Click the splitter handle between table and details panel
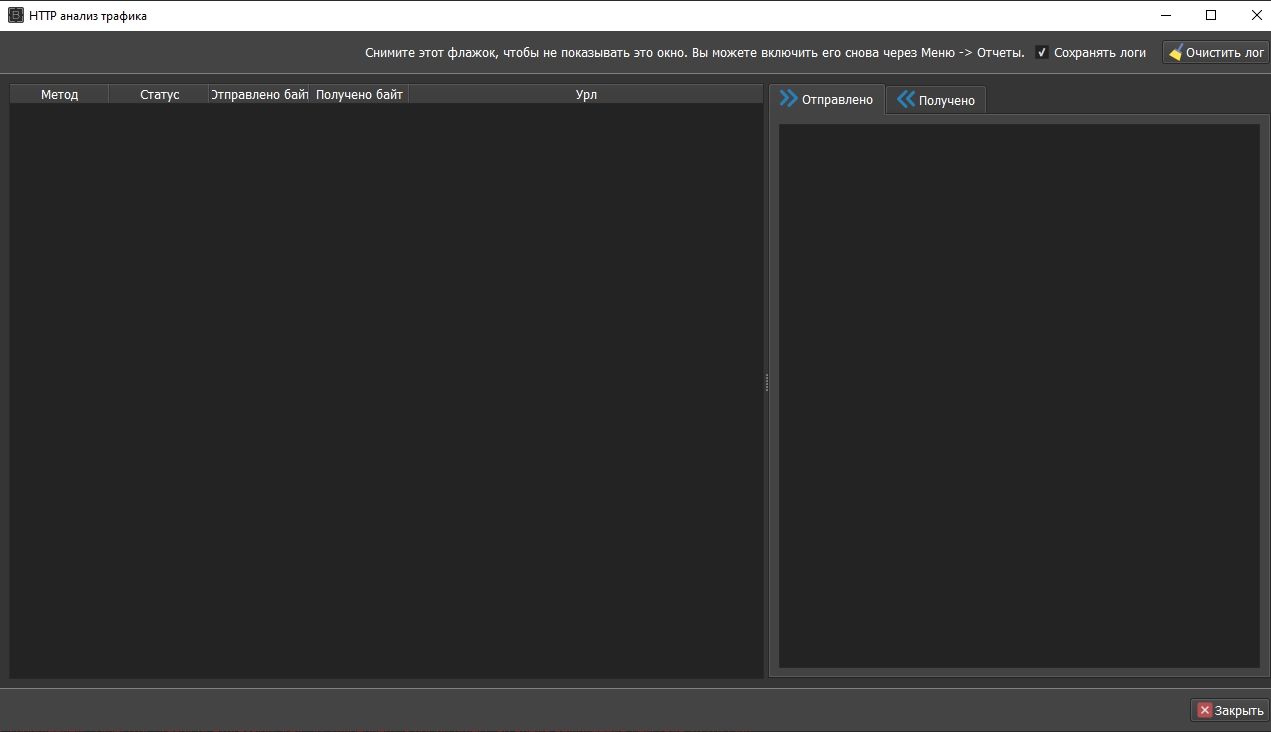Image resolution: width=1271 pixels, height=732 pixels. pyautogui.click(x=767, y=382)
